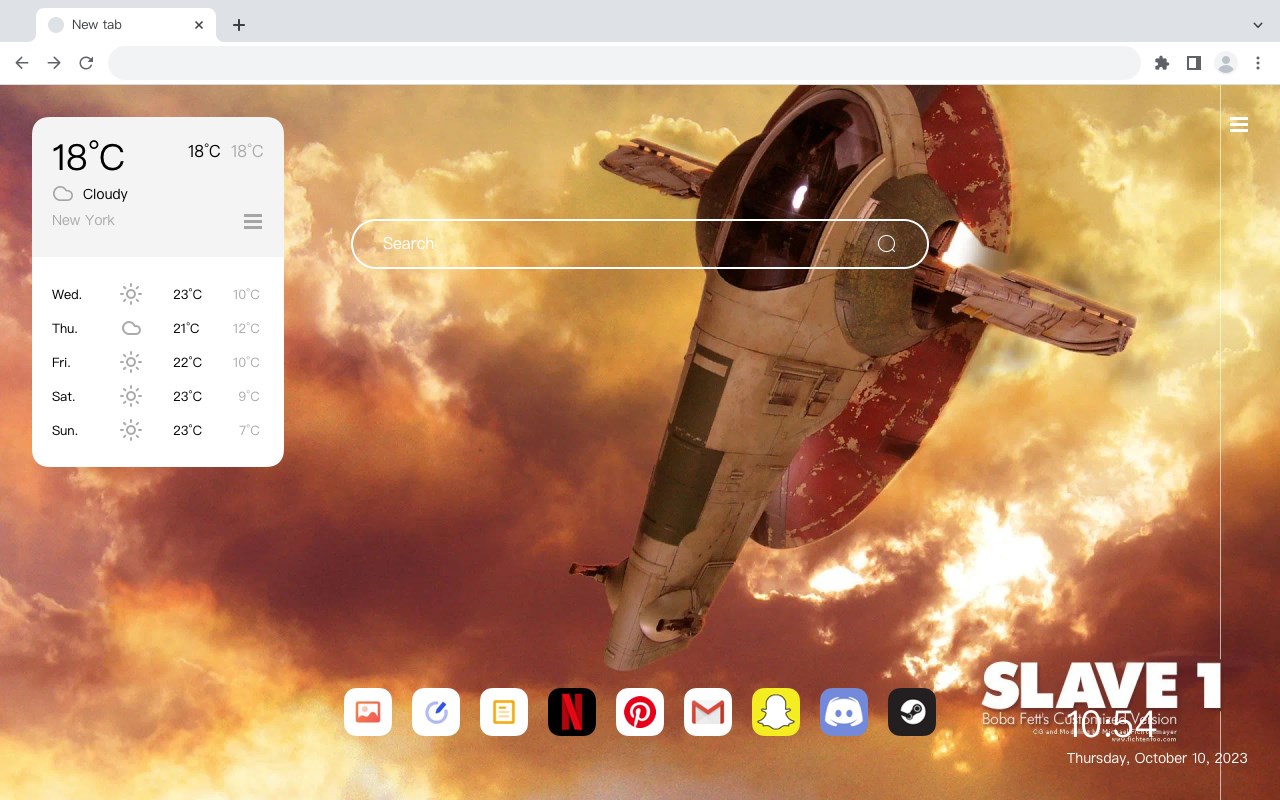1280x800 pixels.
Task: Click the Sunday sunny weather icon
Action: tap(131, 430)
